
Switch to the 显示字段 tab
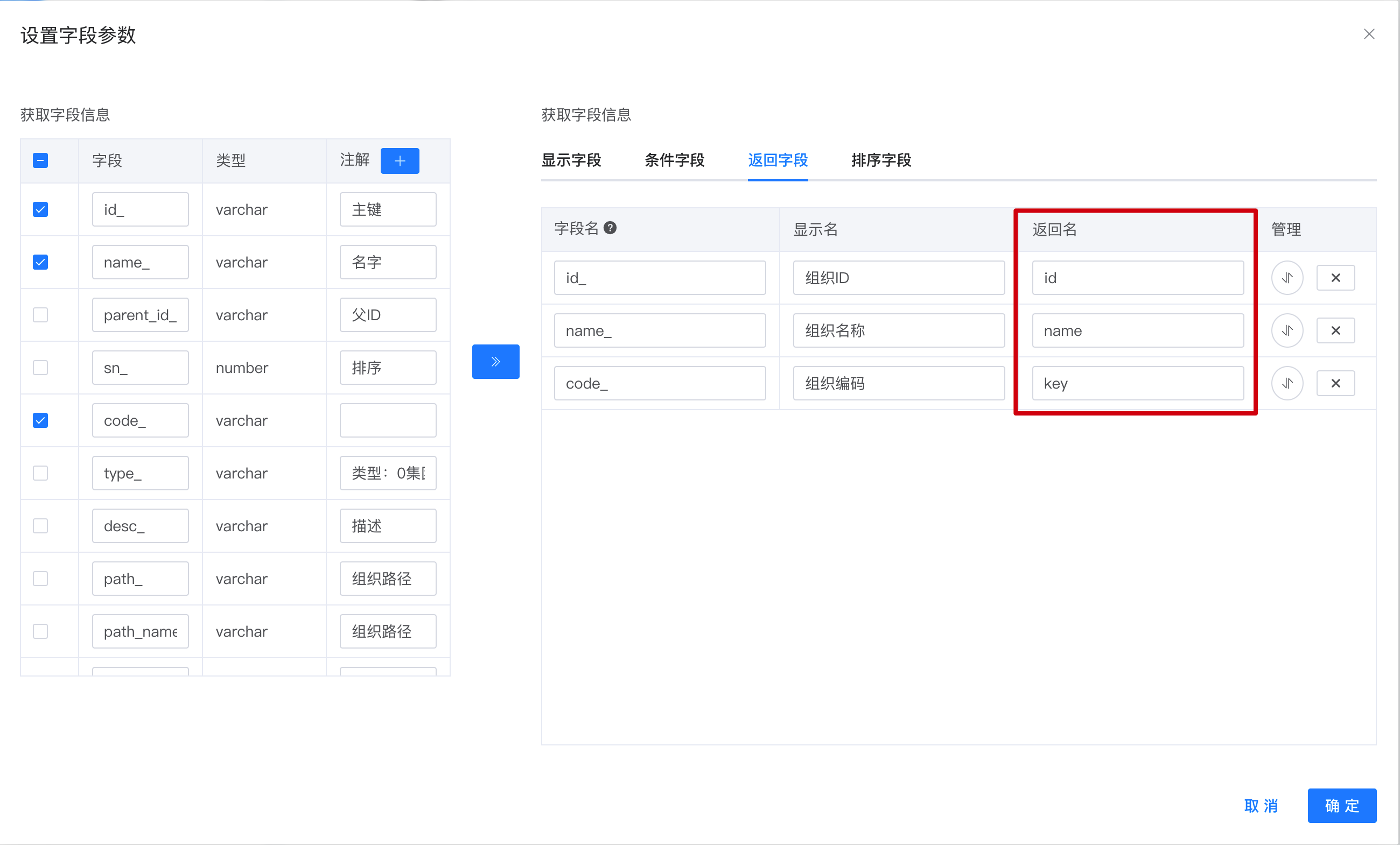coord(571,161)
